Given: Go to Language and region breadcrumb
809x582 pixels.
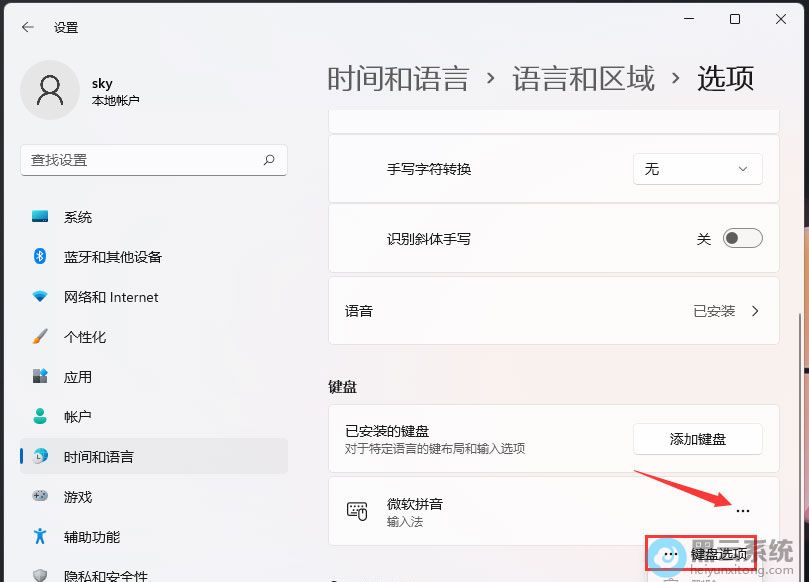Looking at the screenshot, I should click(583, 79).
